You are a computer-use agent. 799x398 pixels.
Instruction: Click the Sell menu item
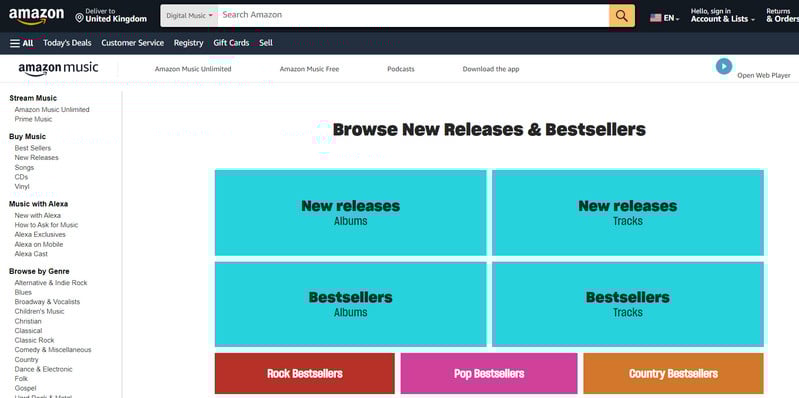266,43
